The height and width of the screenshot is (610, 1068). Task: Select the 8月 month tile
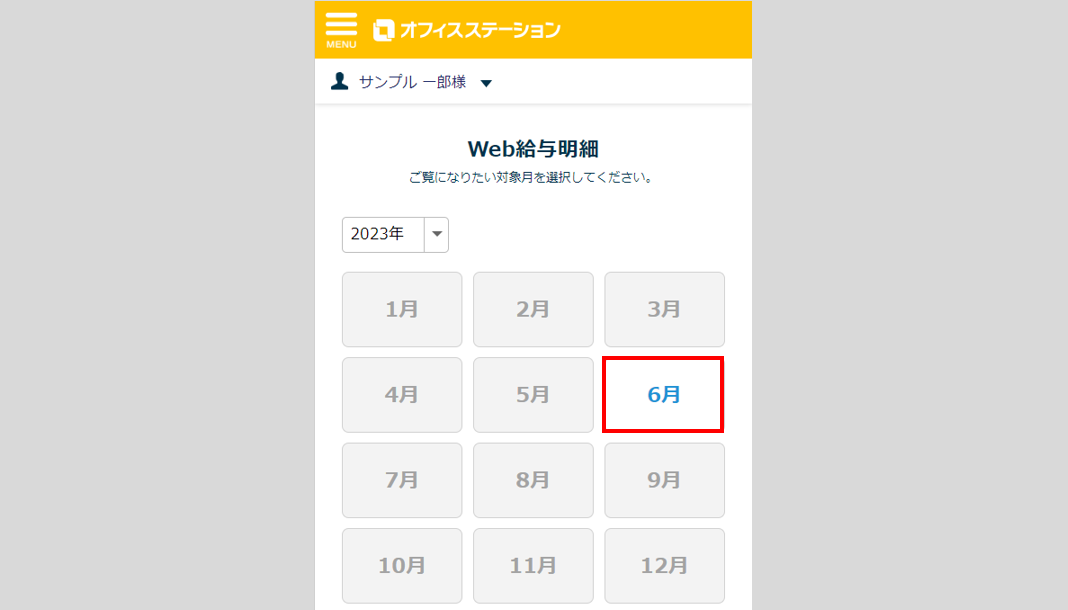(533, 480)
